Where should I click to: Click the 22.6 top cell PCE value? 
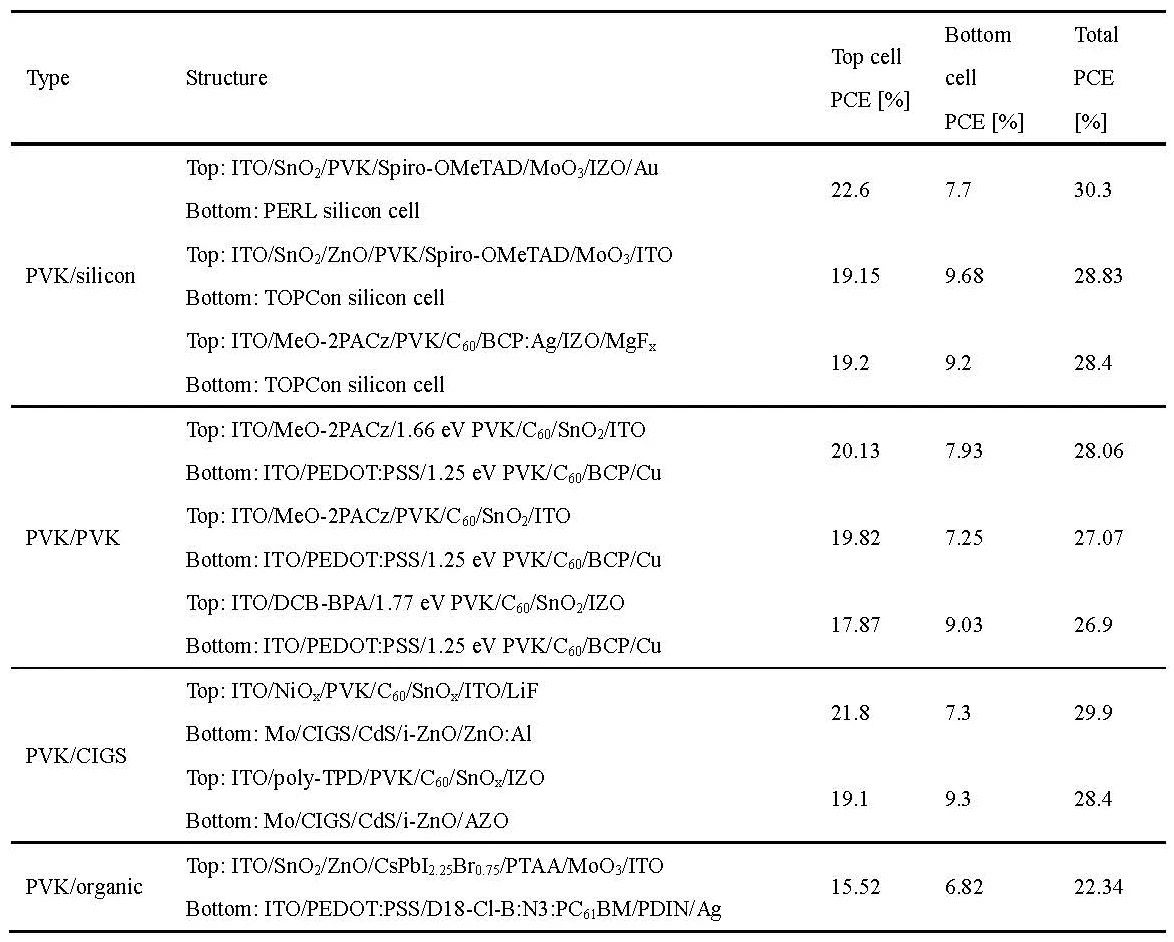[x=850, y=190]
